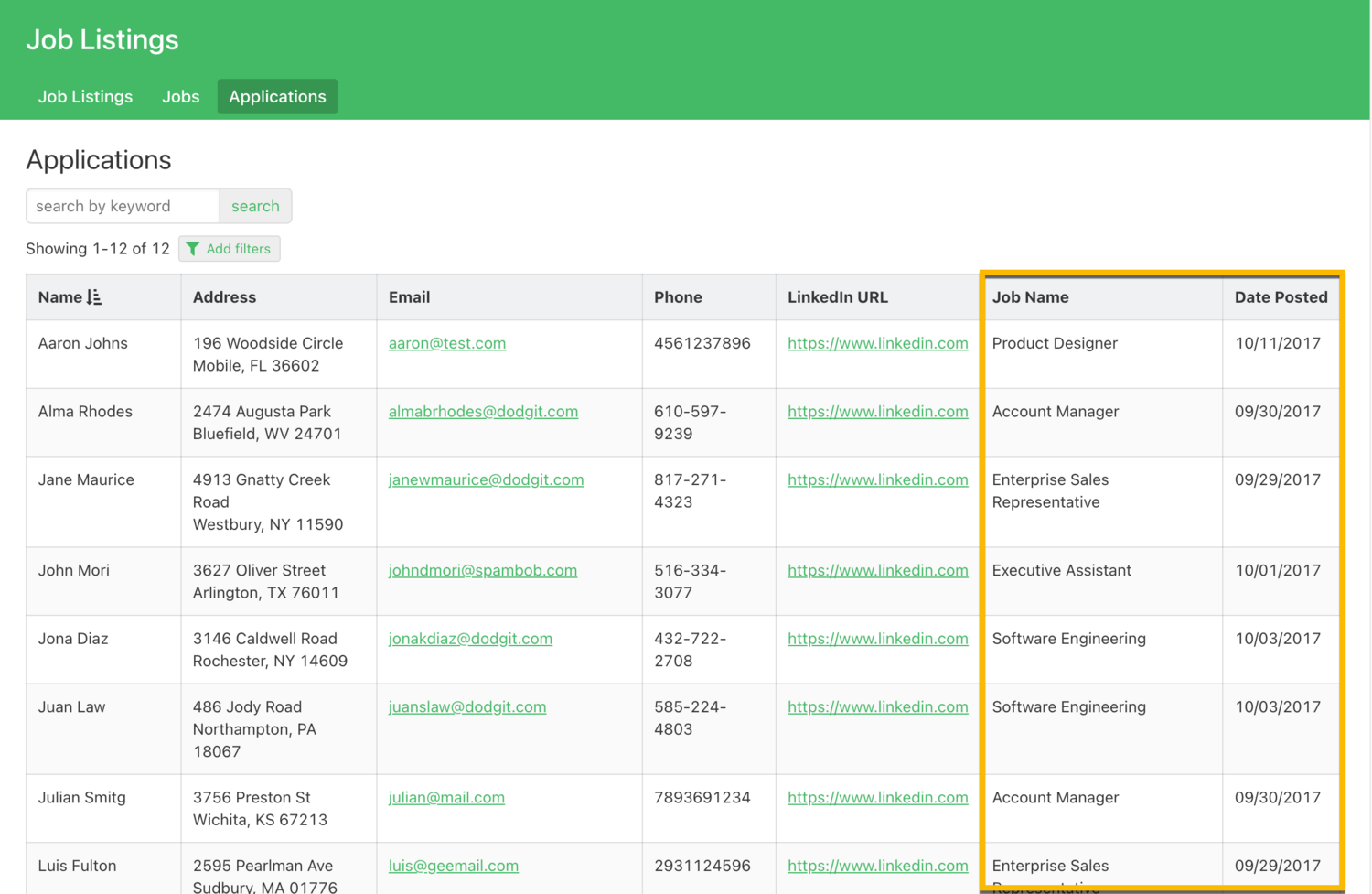Open aaron@test.com email link

click(446, 343)
